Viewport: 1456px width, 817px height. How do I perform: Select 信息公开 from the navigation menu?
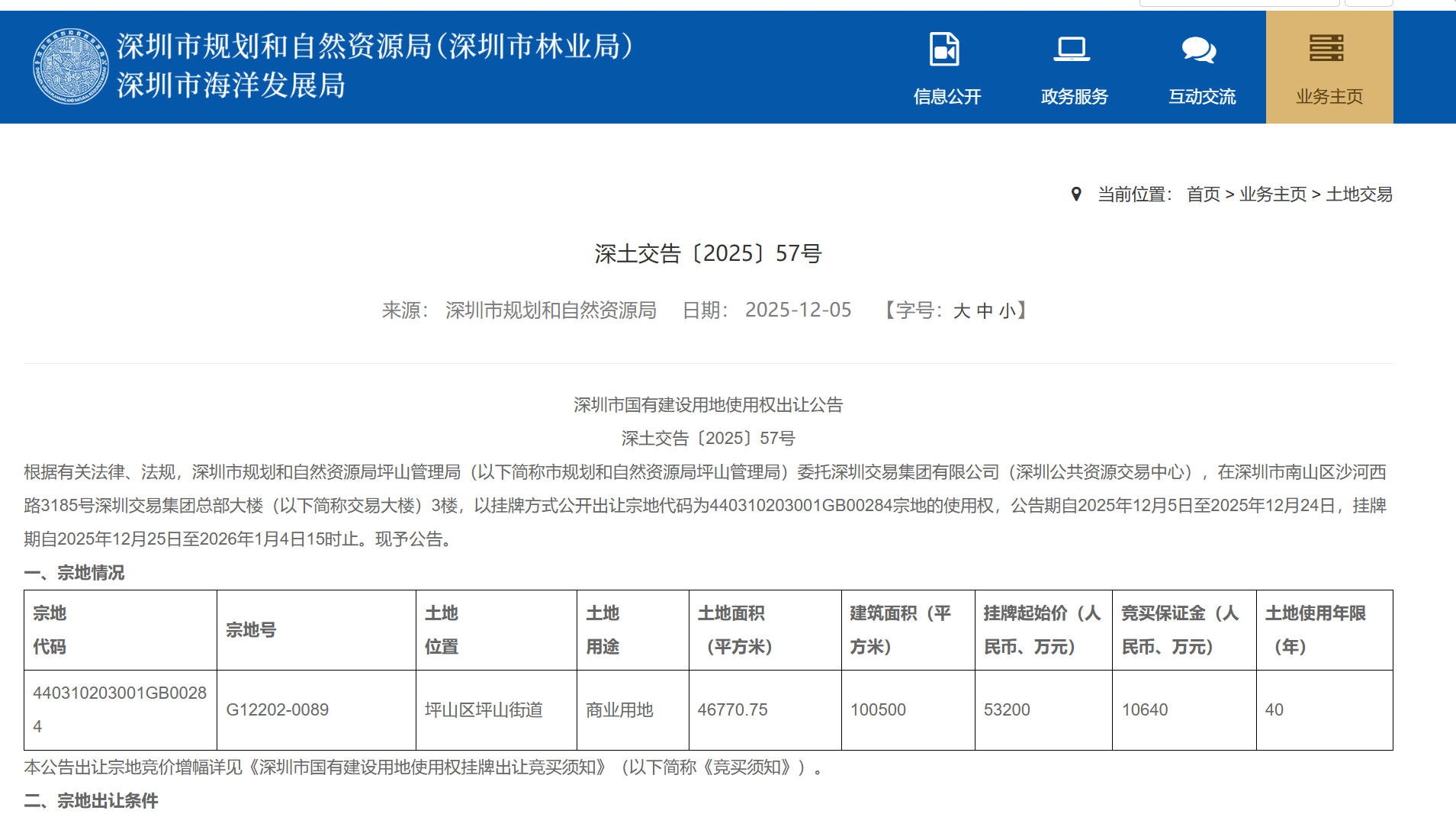[x=947, y=96]
